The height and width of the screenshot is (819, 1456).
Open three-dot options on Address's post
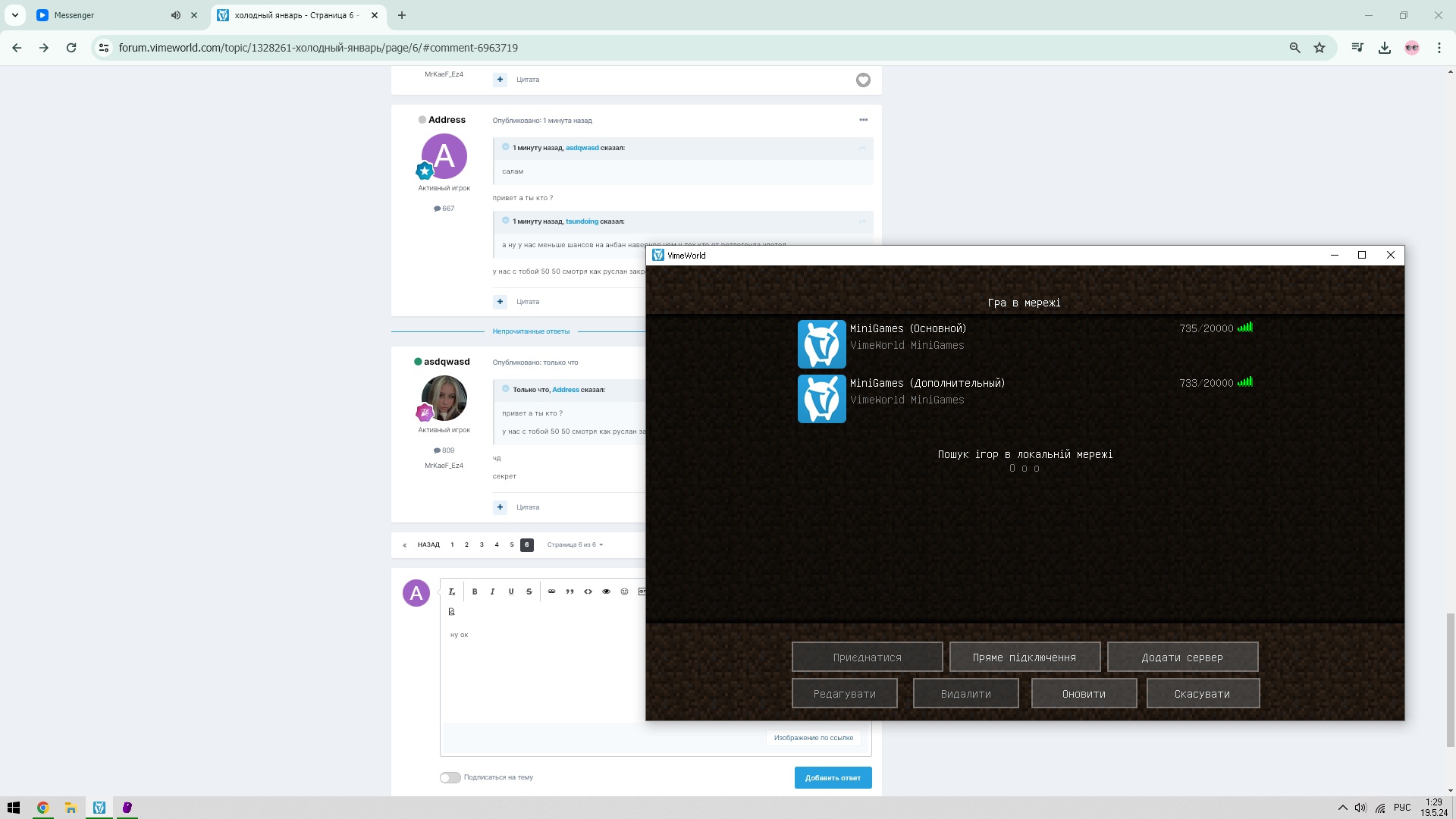click(863, 120)
